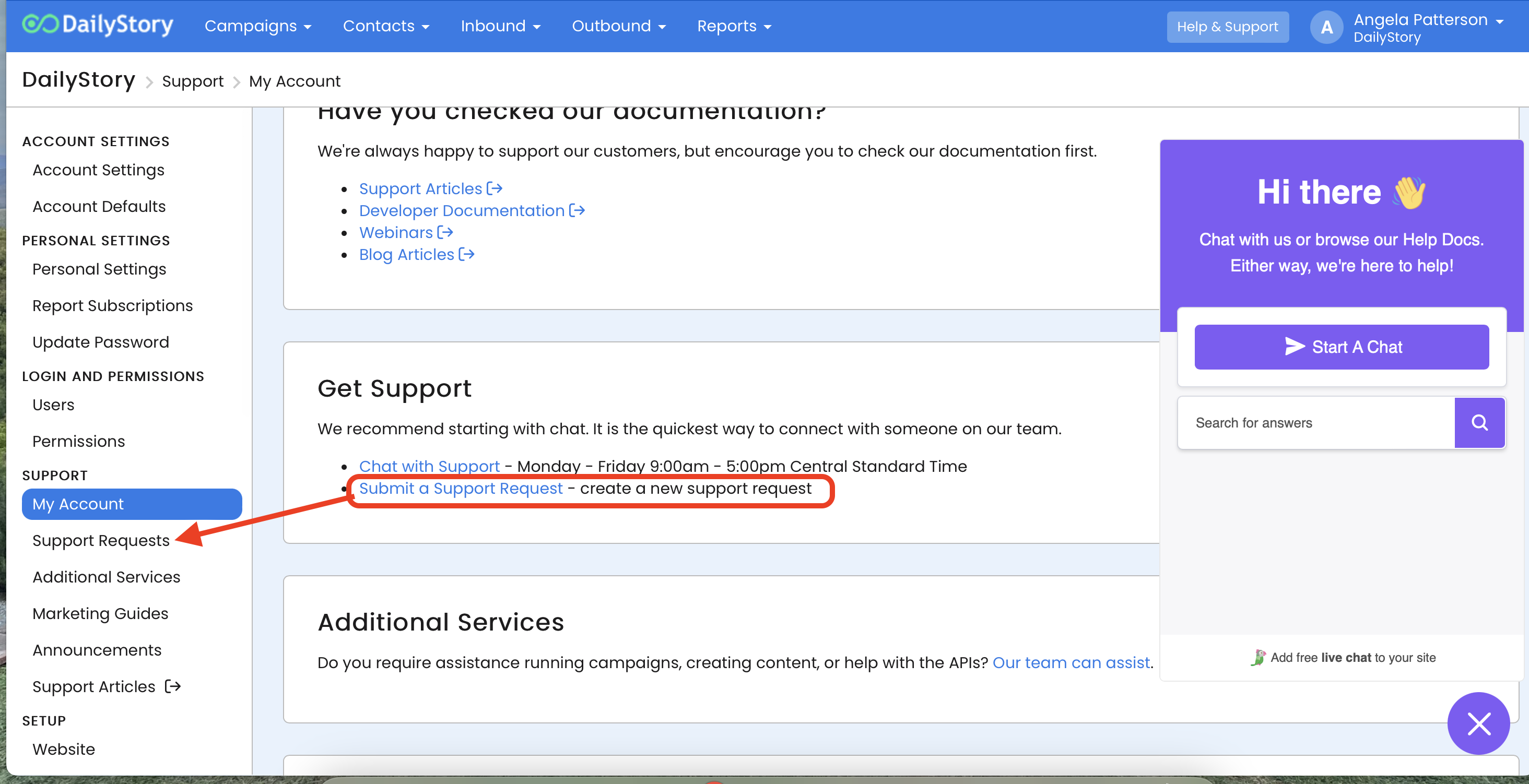Click the My Account breadcrumb
1529x784 pixels.
(295, 81)
